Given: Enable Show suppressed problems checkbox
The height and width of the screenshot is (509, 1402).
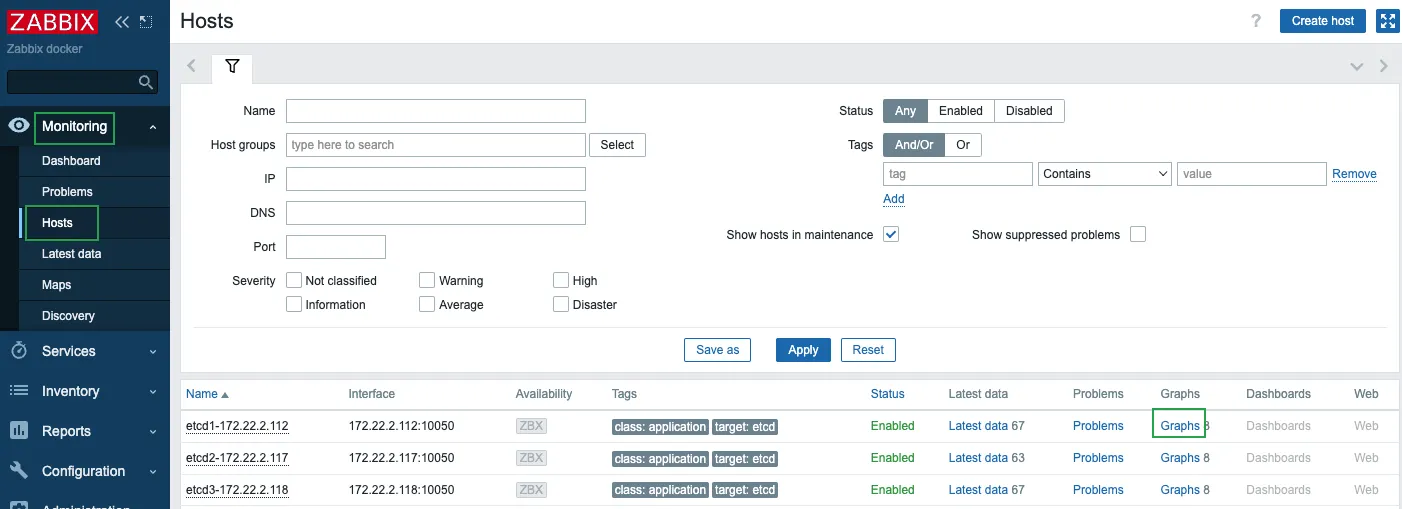Looking at the screenshot, I should [x=1138, y=234].
